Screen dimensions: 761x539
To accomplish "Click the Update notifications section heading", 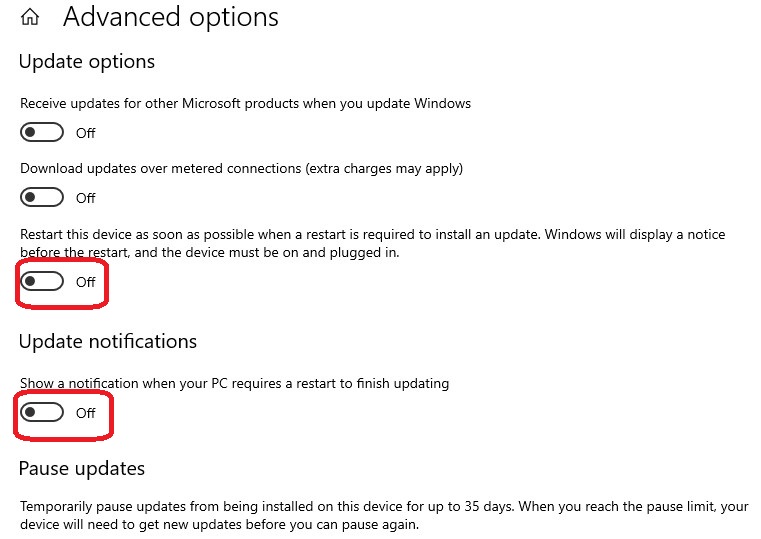I will coord(108,342).
